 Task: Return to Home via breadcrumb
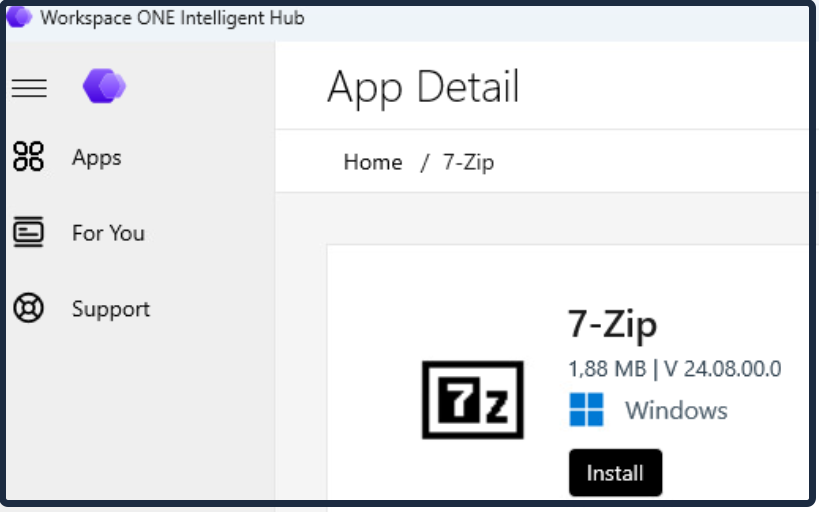tap(373, 162)
